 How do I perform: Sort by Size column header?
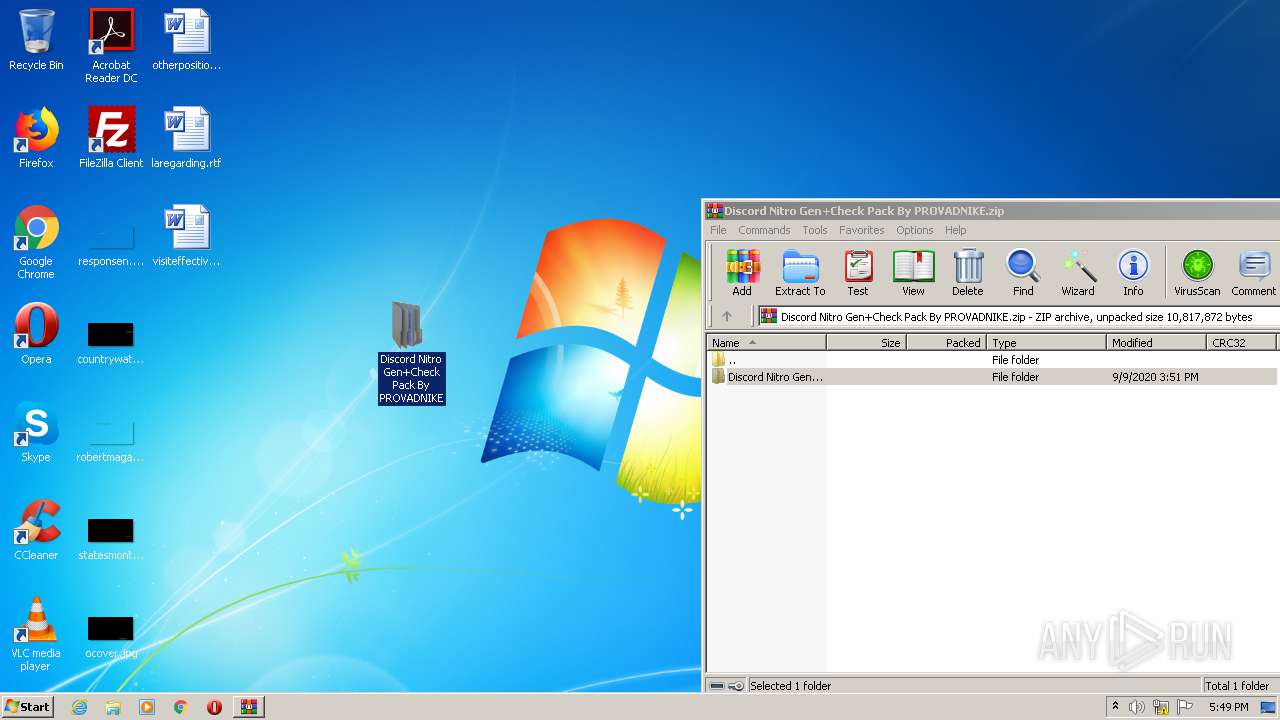[866, 342]
